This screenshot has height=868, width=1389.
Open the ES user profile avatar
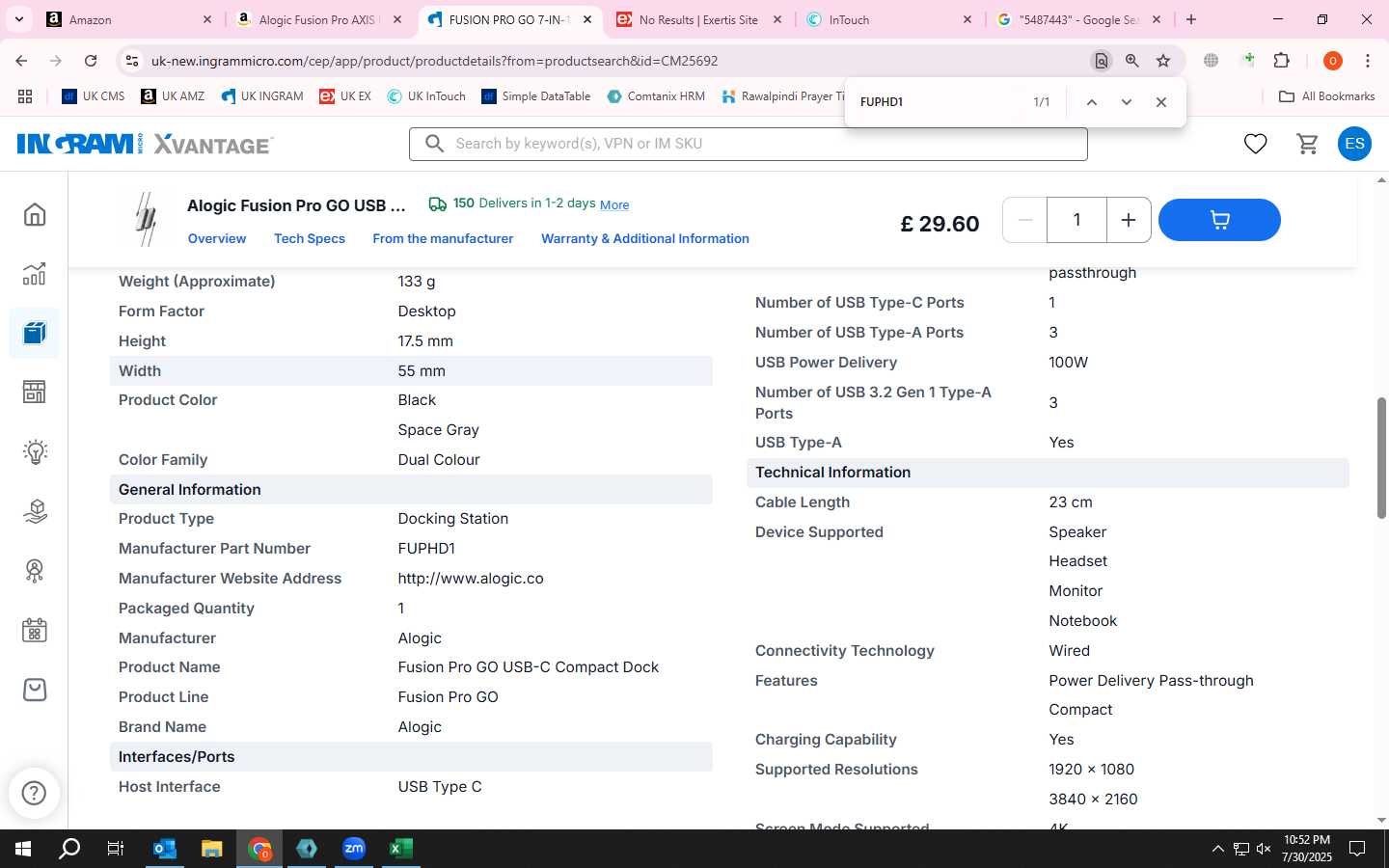point(1354,144)
